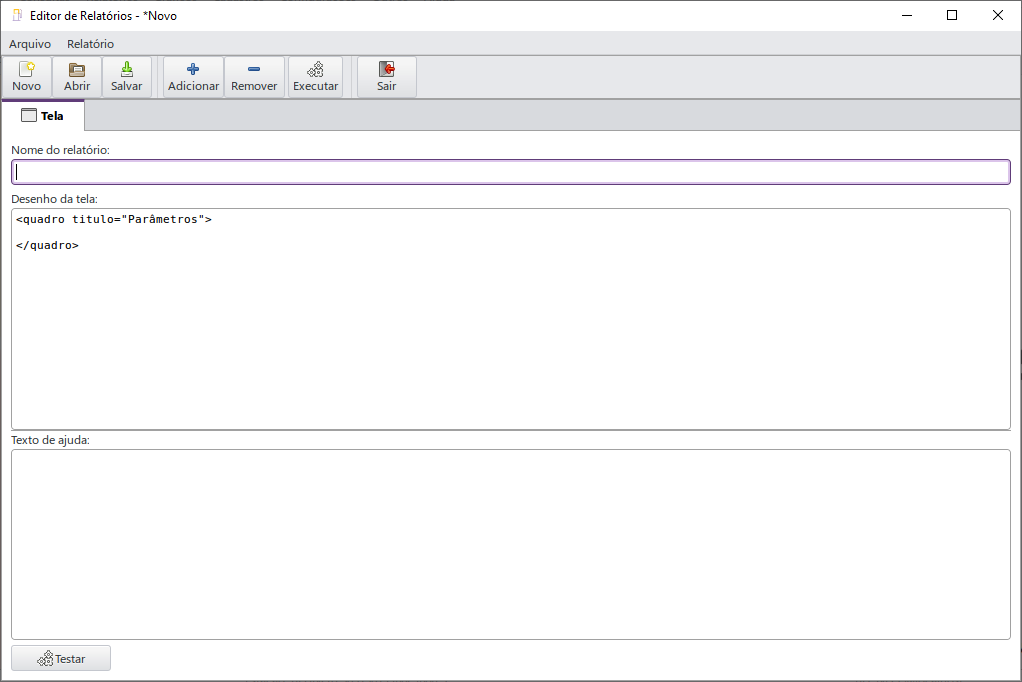Open the Arquivo menu

(30, 44)
